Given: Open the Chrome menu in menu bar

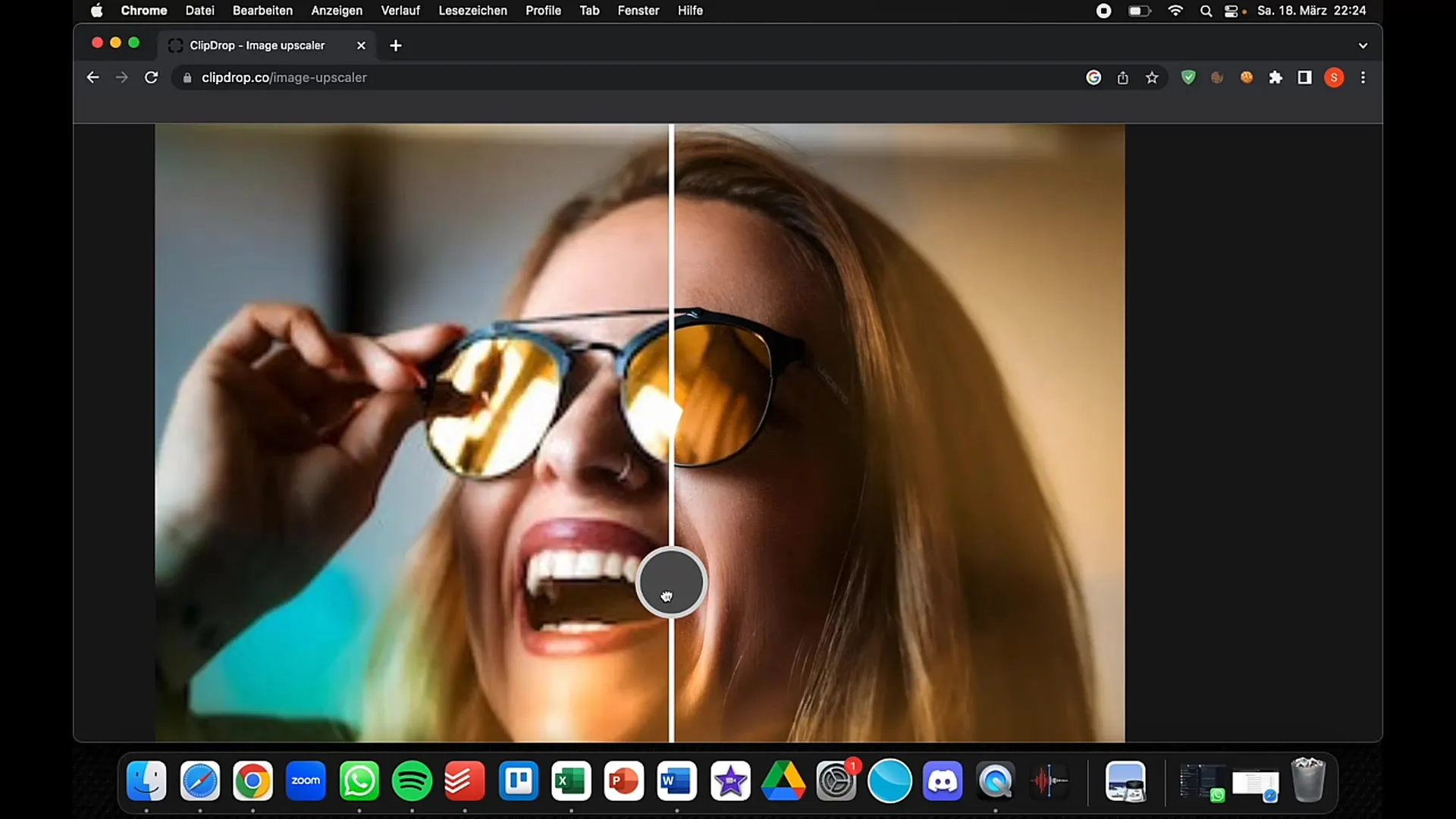Looking at the screenshot, I should (x=143, y=11).
